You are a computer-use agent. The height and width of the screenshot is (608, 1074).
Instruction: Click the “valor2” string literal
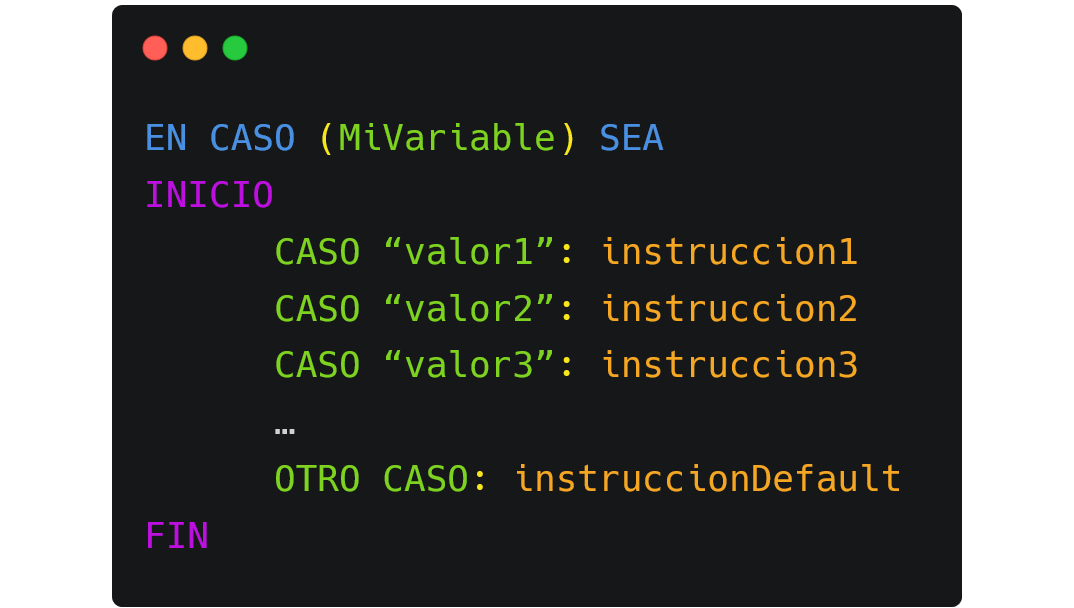(469, 309)
